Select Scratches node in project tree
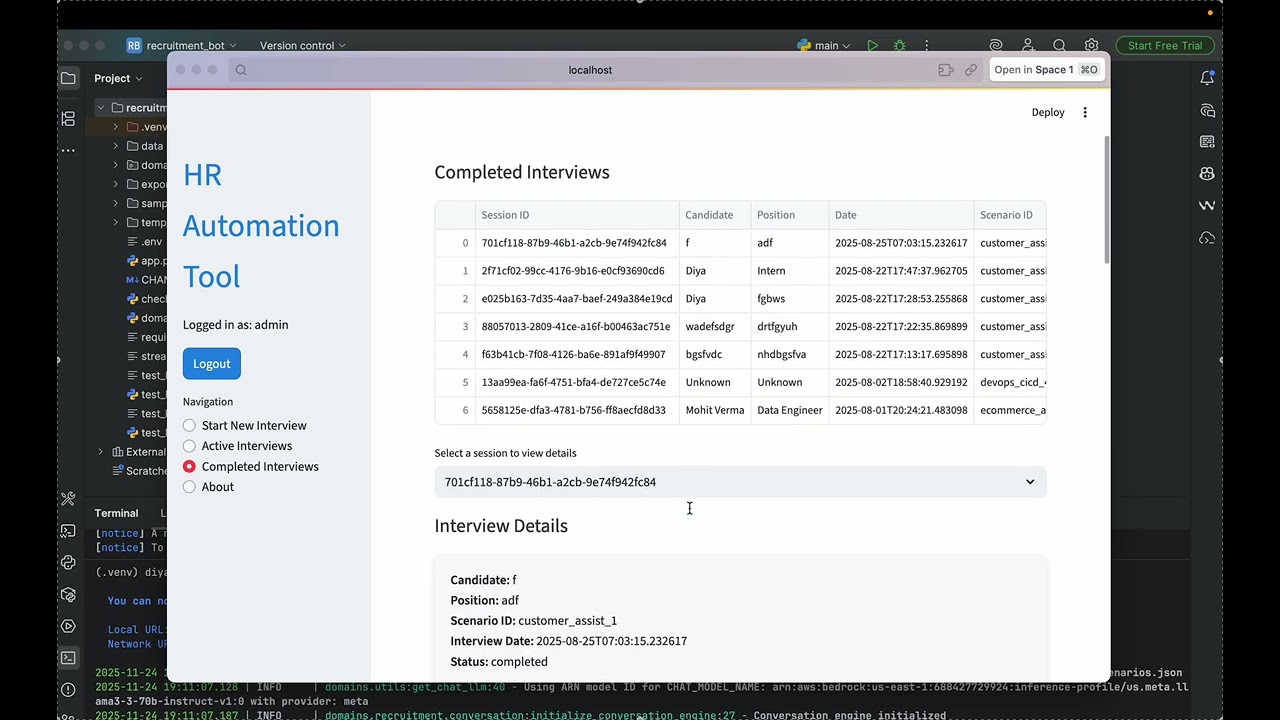 140,471
